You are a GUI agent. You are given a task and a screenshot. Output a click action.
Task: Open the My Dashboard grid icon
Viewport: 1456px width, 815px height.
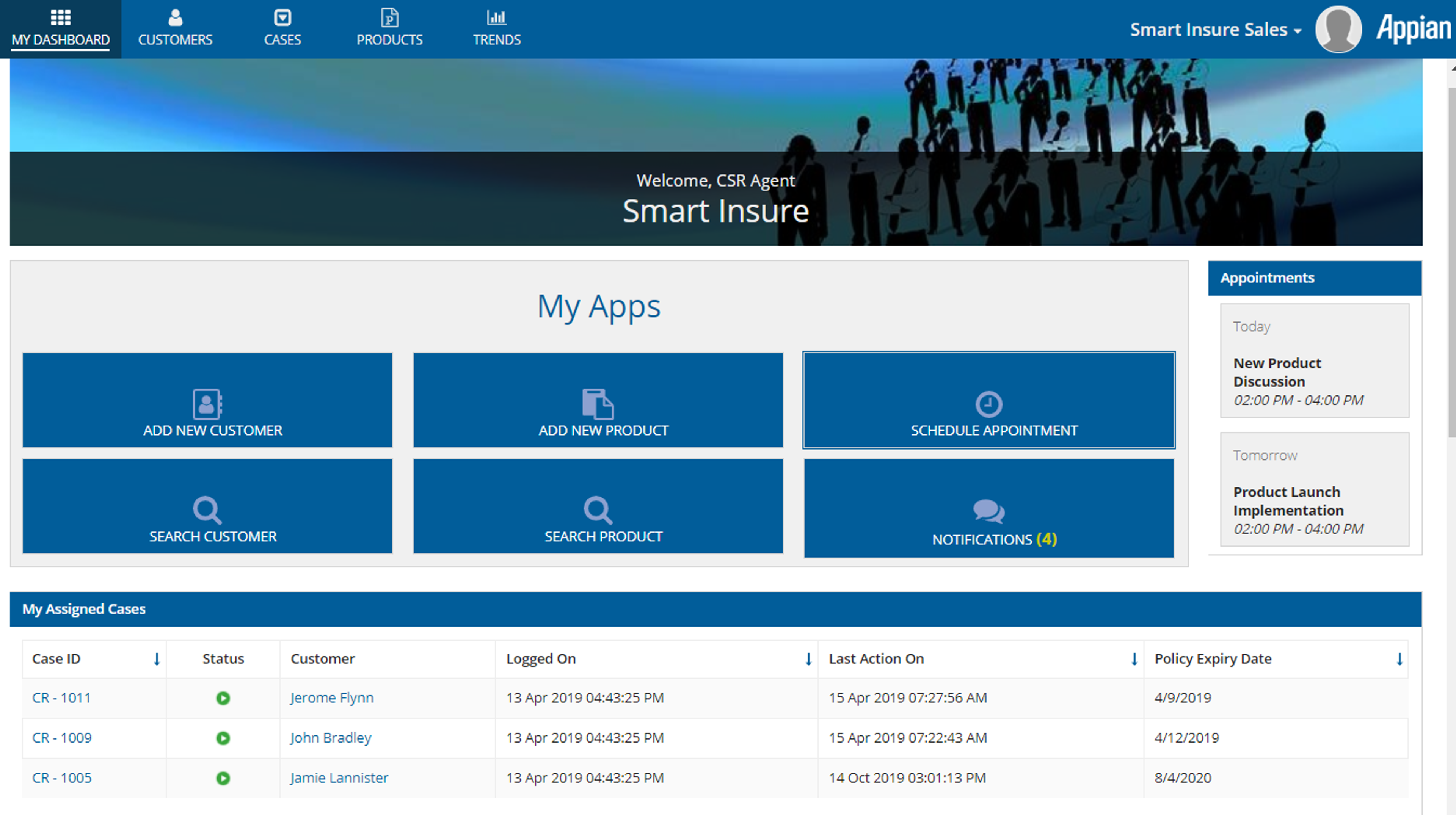pyautogui.click(x=61, y=17)
